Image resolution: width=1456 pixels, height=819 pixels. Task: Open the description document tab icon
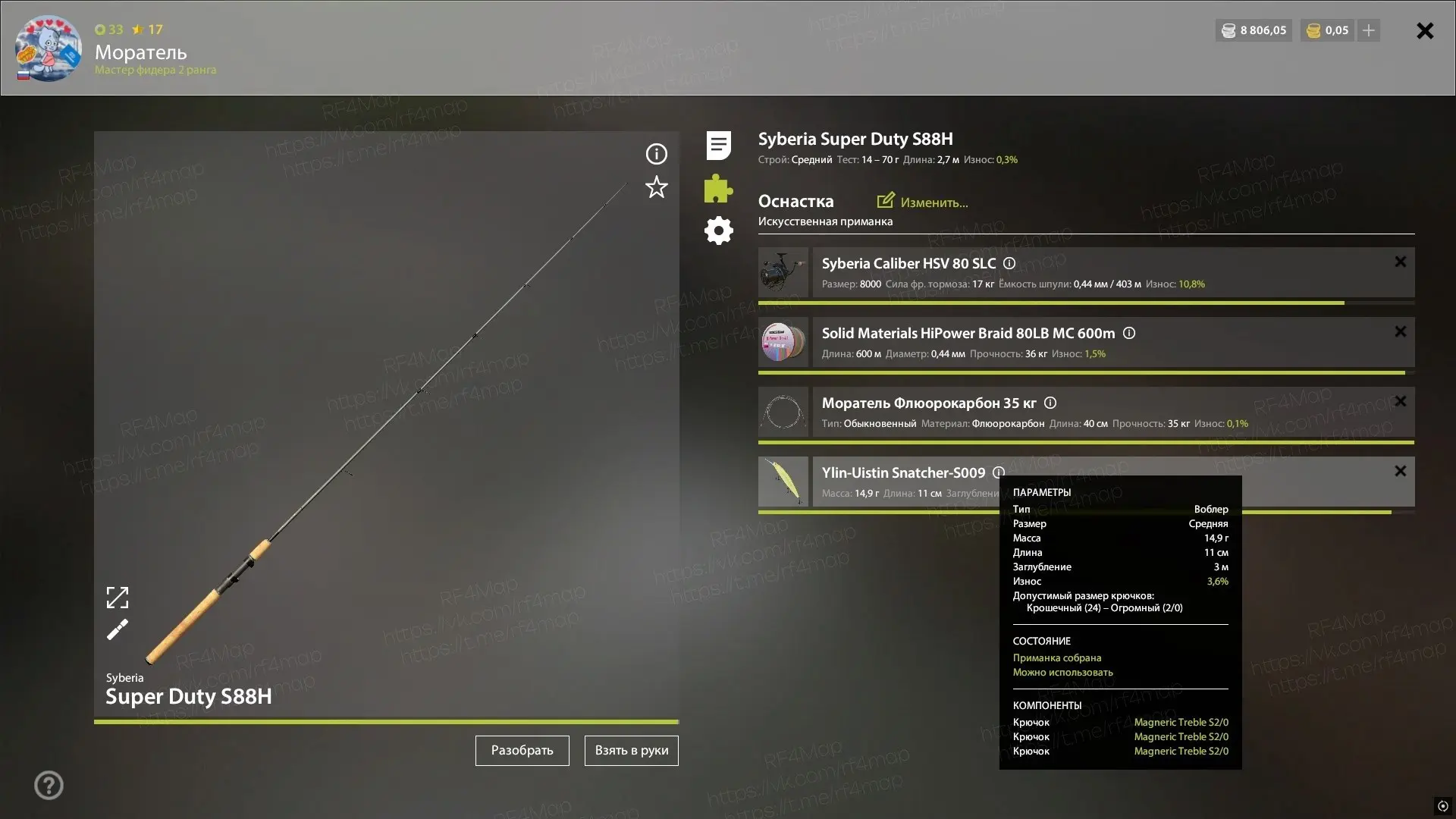[x=718, y=146]
